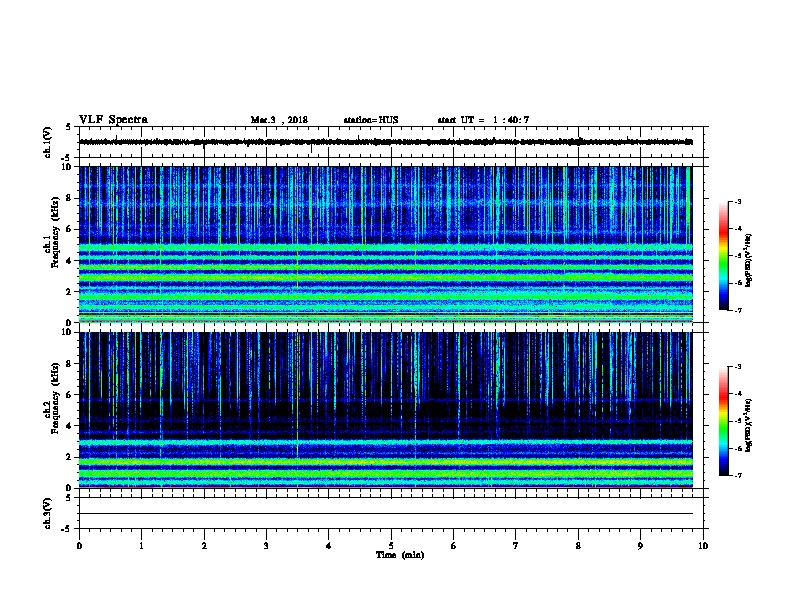Click the ch.3(V) axis "-5" tick label
Screen dimensions: 792x612
pyautogui.click(x=67, y=529)
